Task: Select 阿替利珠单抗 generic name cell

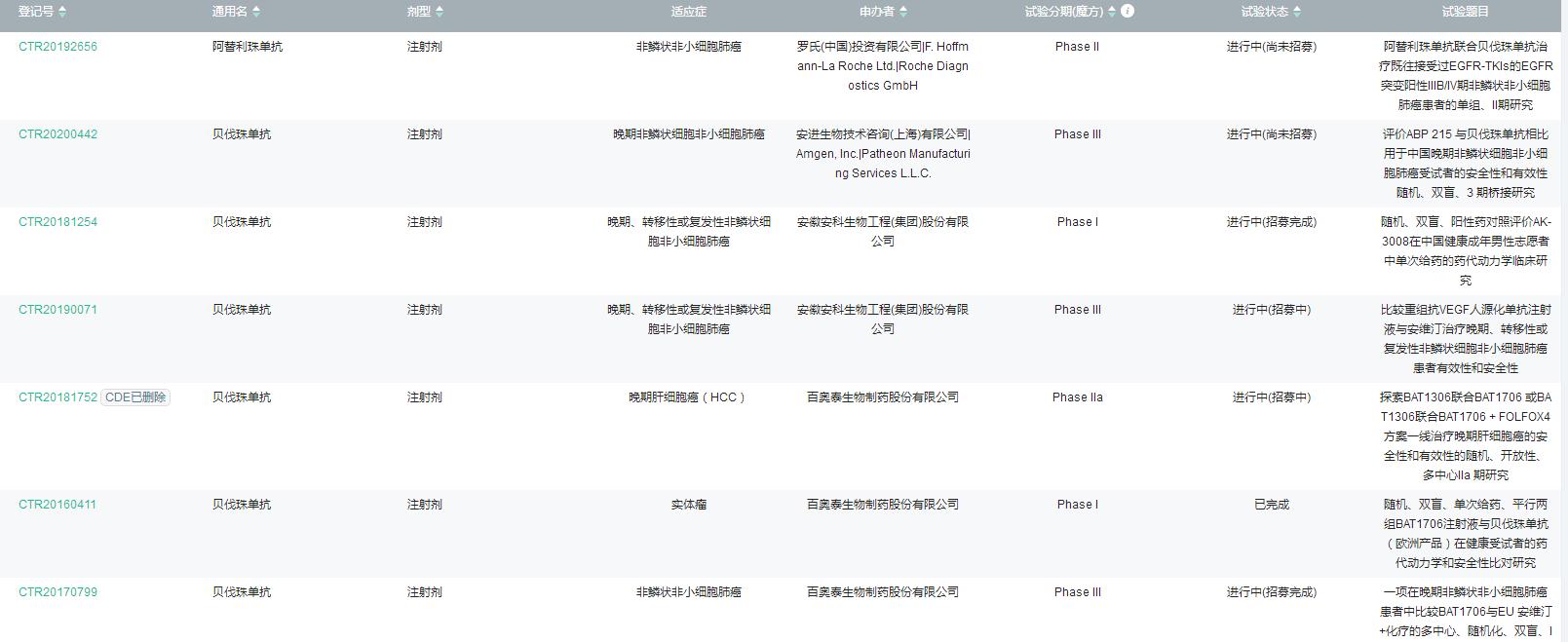Action: pyautogui.click(x=248, y=47)
